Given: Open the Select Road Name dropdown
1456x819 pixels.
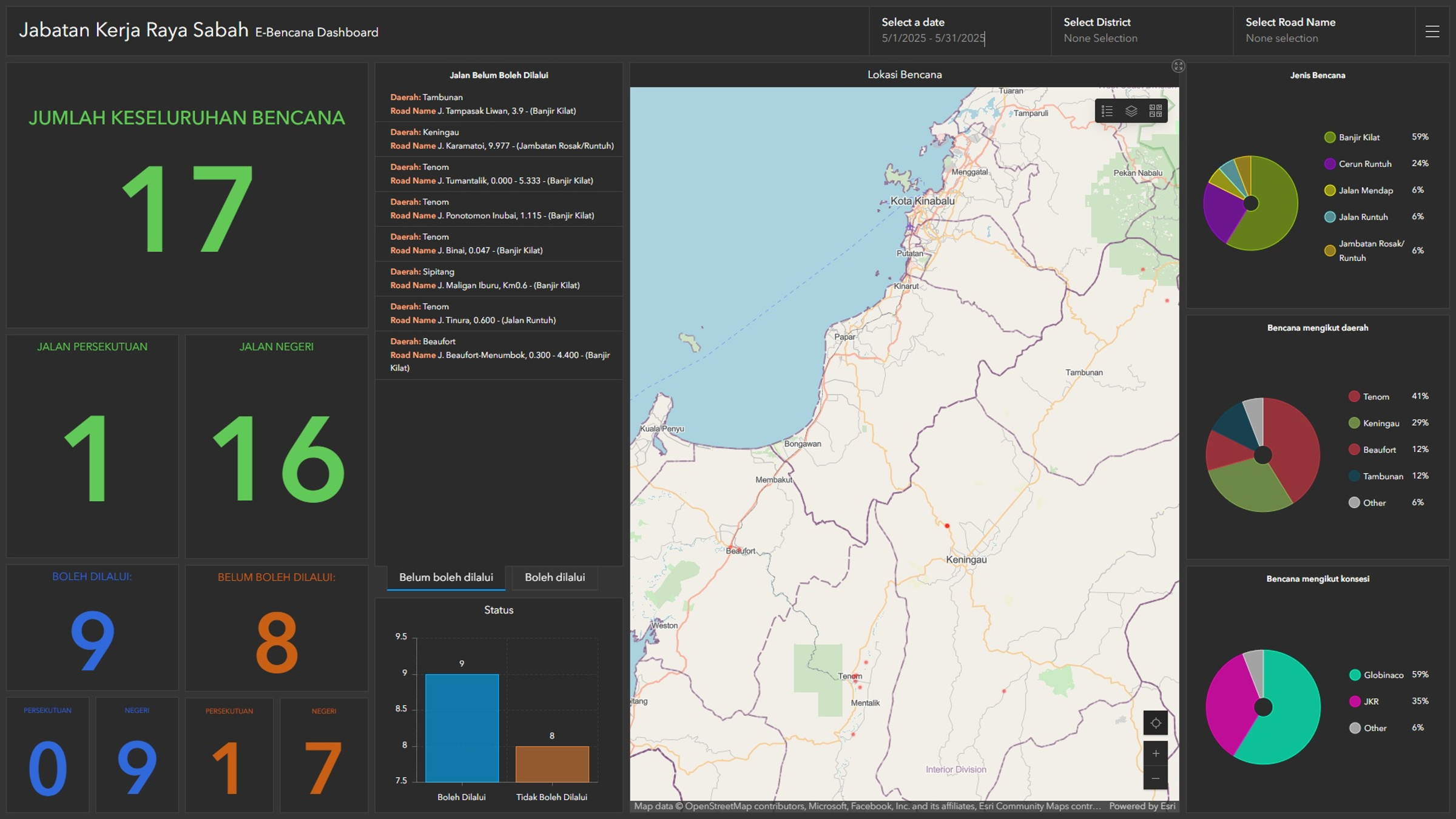Looking at the screenshot, I should click(x=1281, y=38).
